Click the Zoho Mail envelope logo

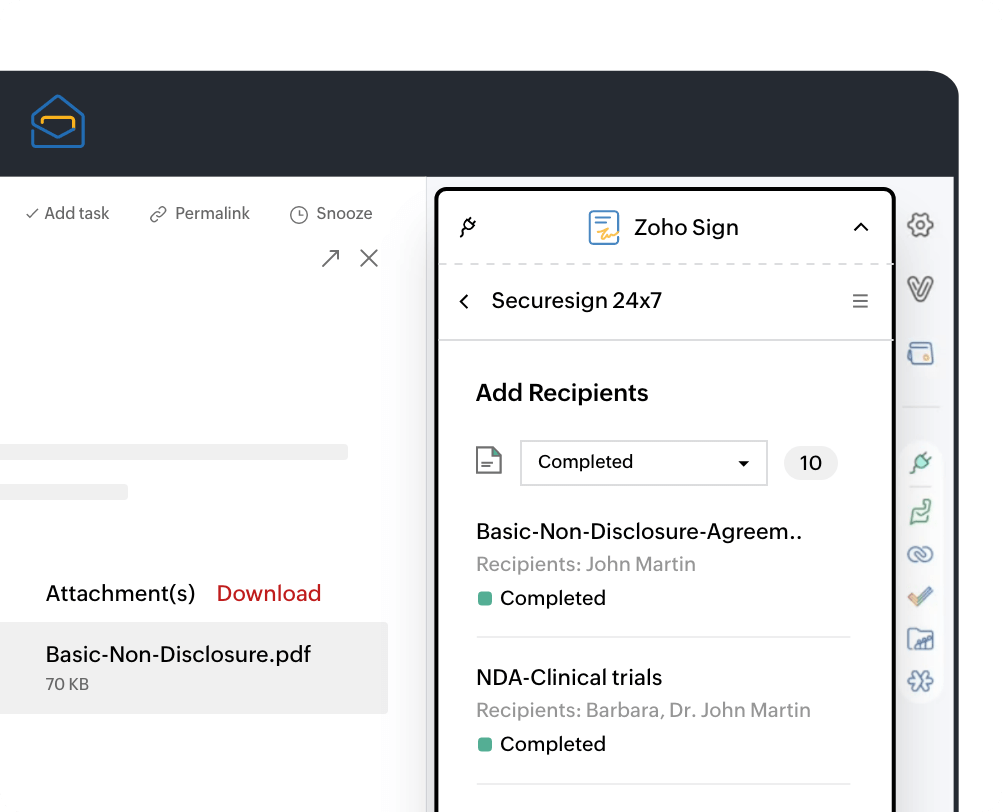(x=58, y=121)
